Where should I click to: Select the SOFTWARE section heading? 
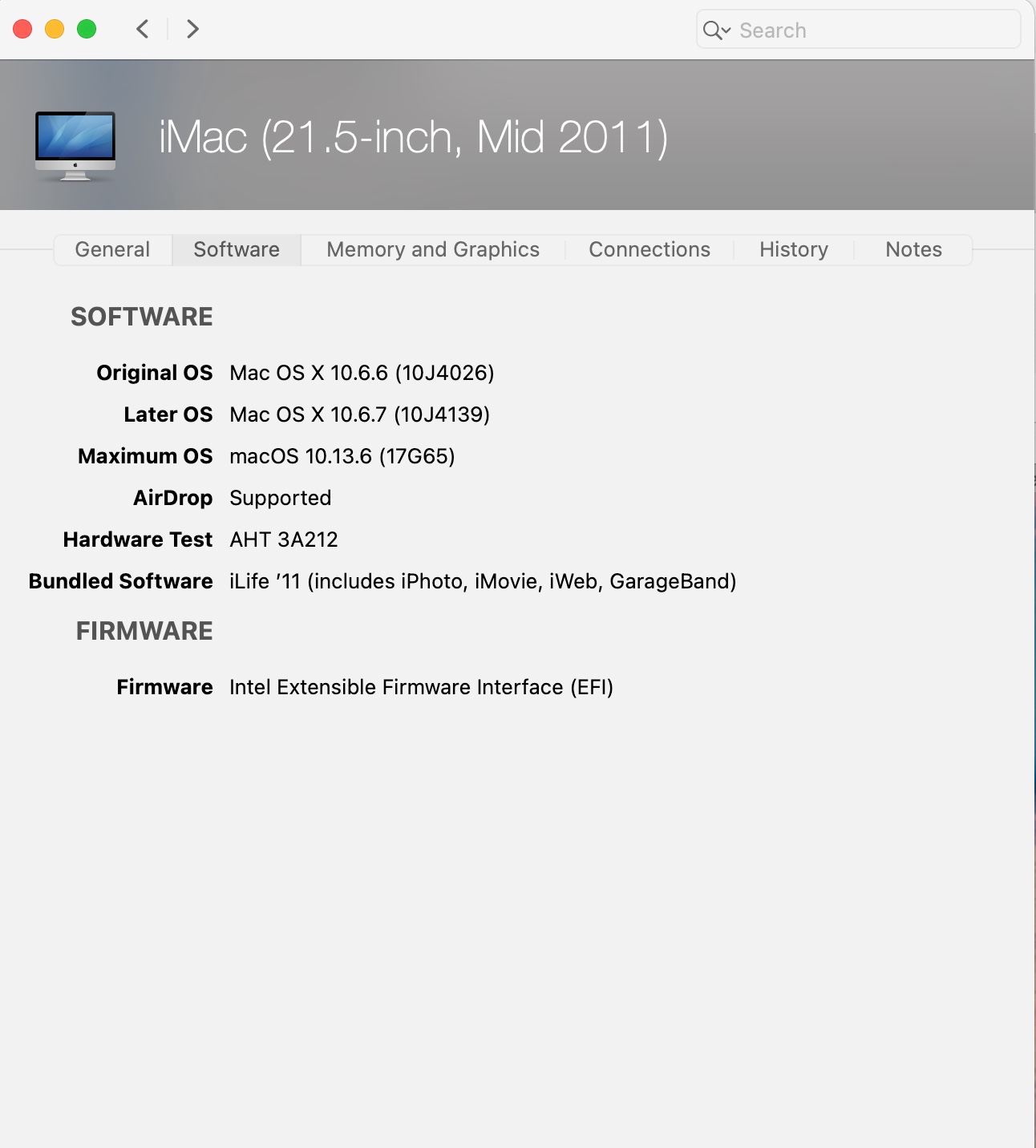[142, 317]
